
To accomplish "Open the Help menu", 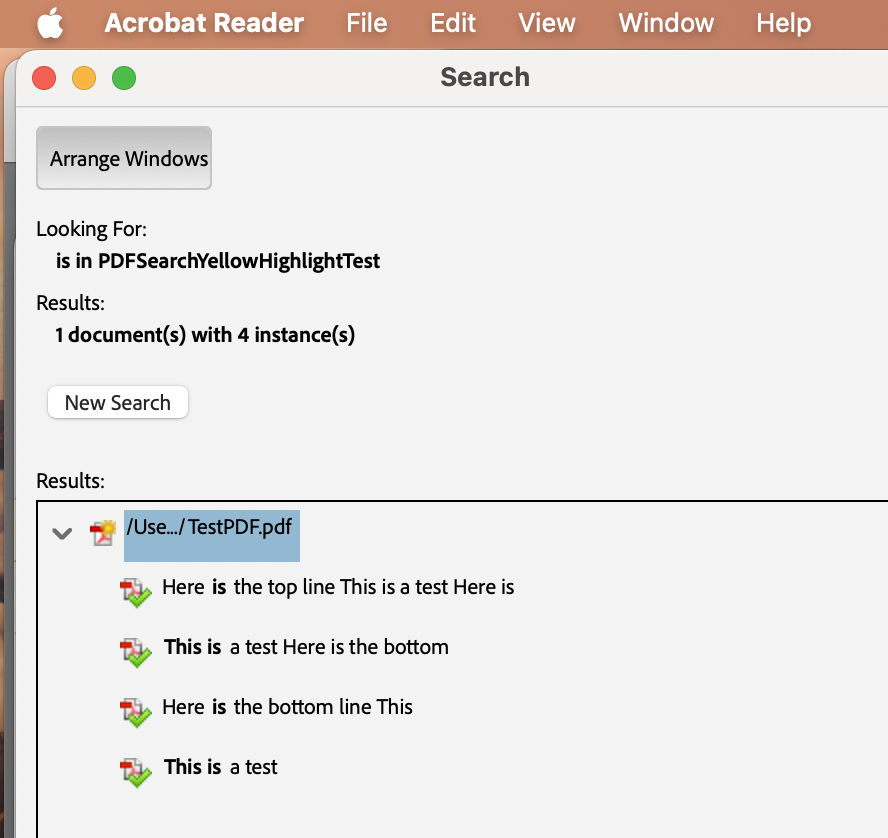I will point(784,23).
